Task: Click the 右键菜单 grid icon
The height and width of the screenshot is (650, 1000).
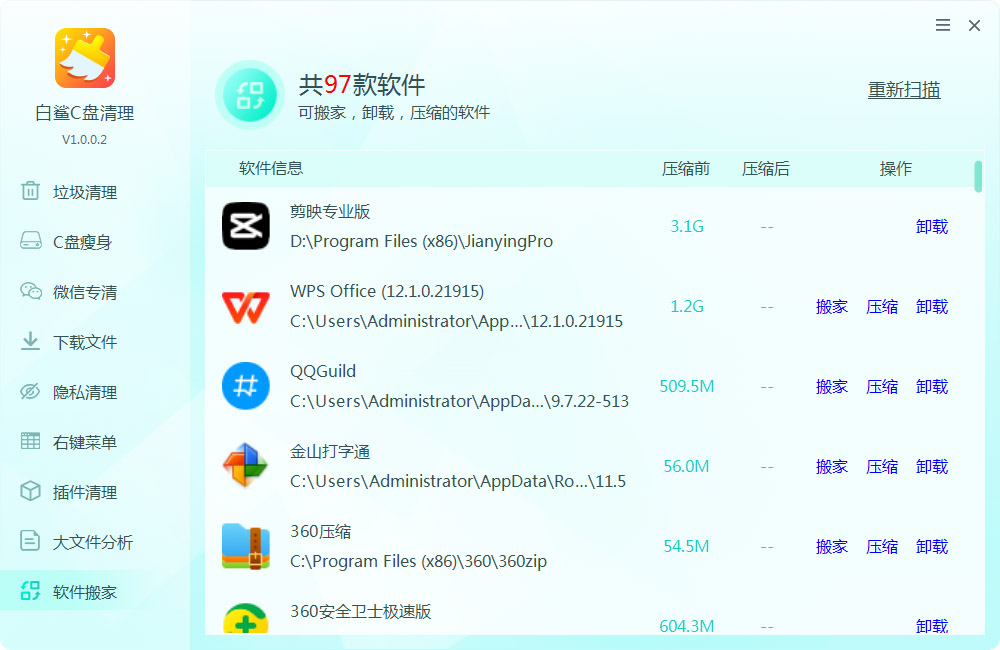Action: (30, 441)
